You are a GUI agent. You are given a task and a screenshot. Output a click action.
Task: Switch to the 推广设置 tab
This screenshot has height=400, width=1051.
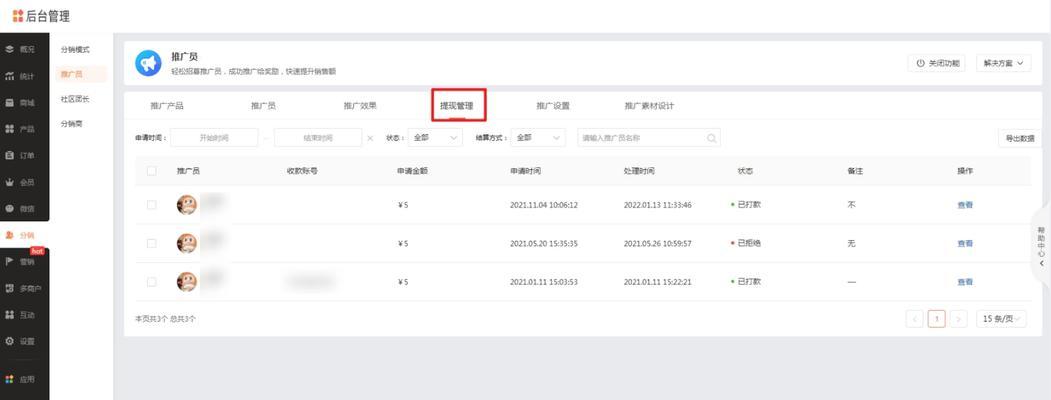(553, 106)
